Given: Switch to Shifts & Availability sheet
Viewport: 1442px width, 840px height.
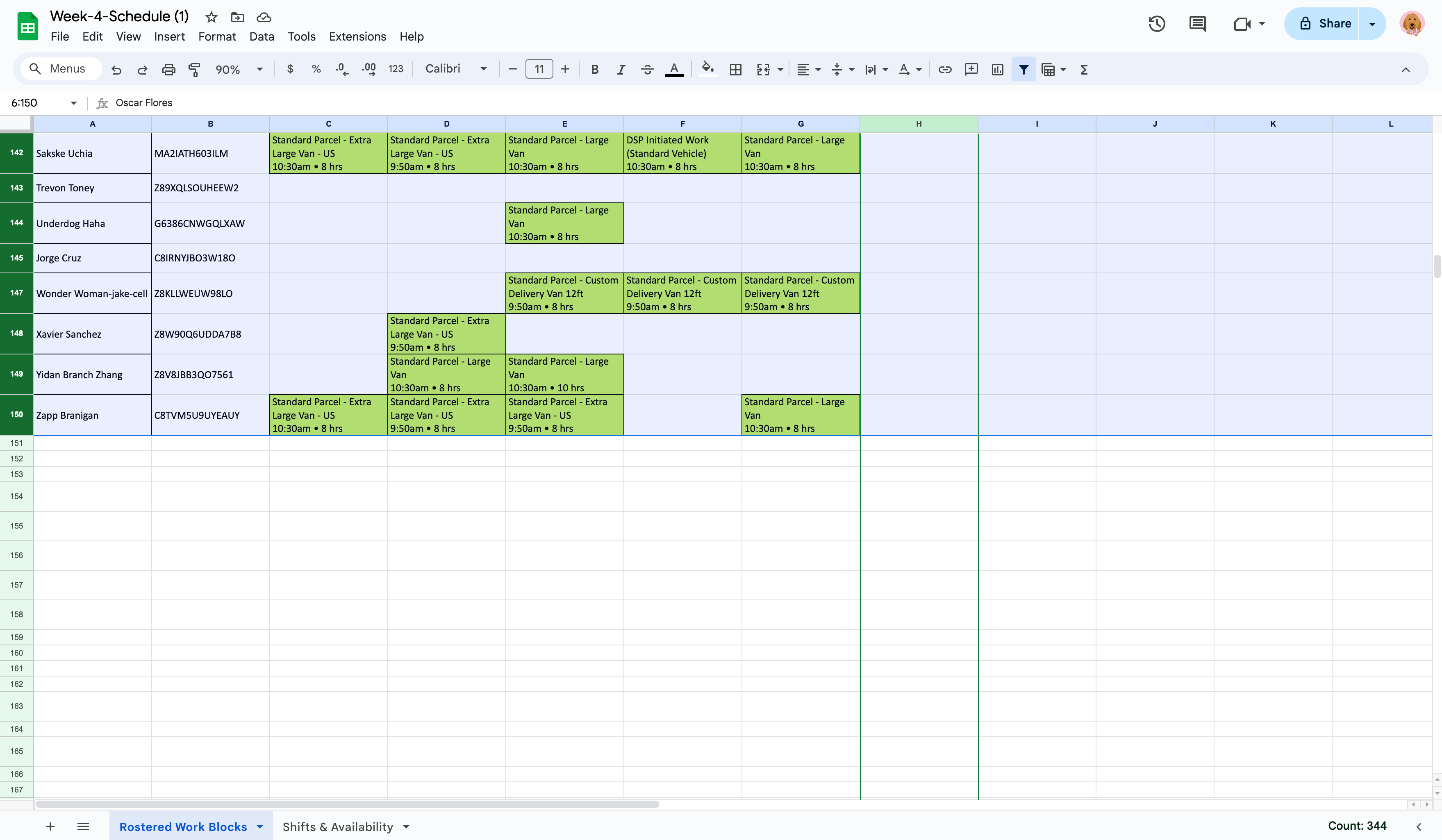Looking at the screenshot, I should [x=338, y=826].
